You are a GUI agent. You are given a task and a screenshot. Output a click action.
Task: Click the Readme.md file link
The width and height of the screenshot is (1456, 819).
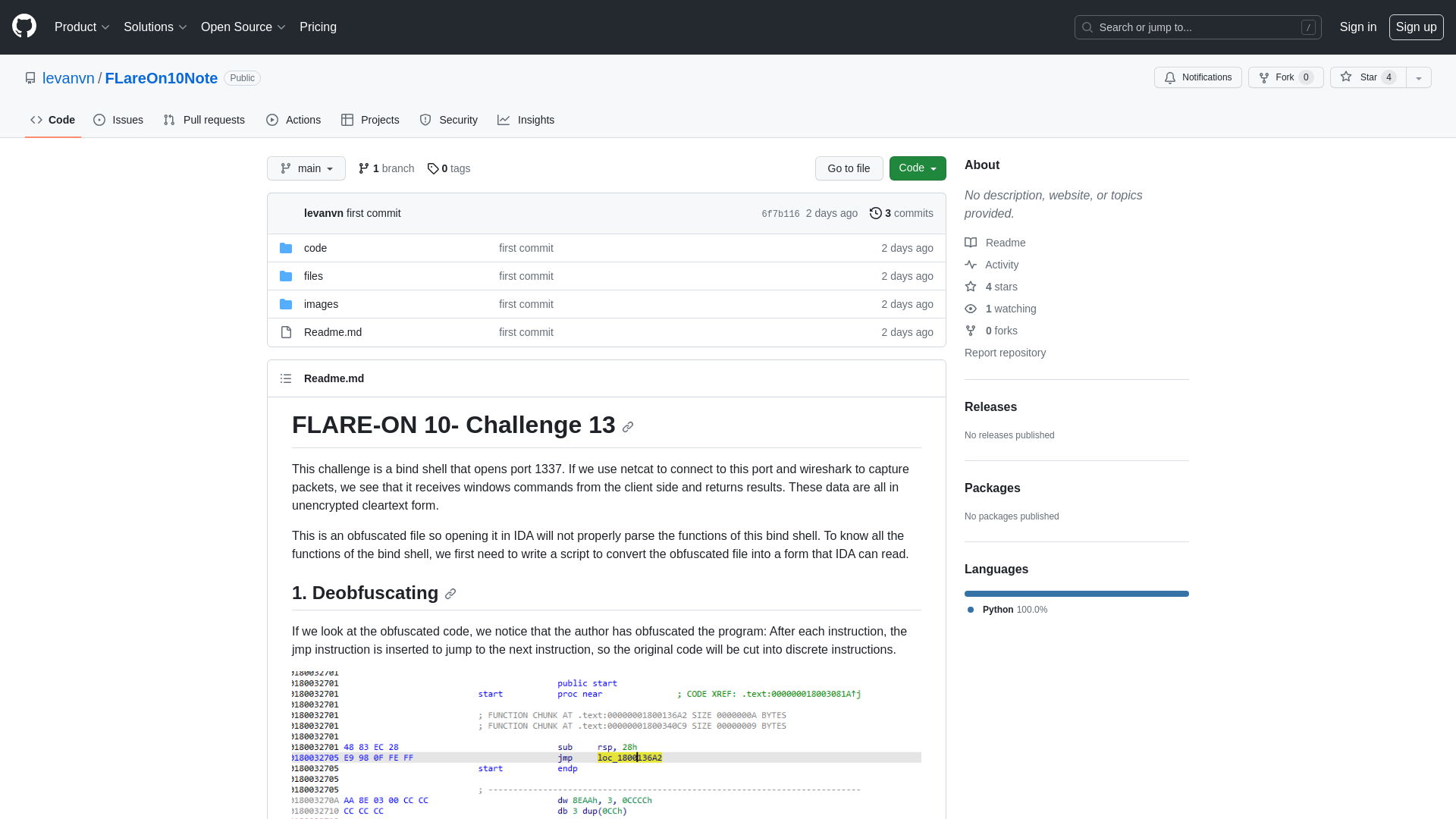(x=333, y=332)
